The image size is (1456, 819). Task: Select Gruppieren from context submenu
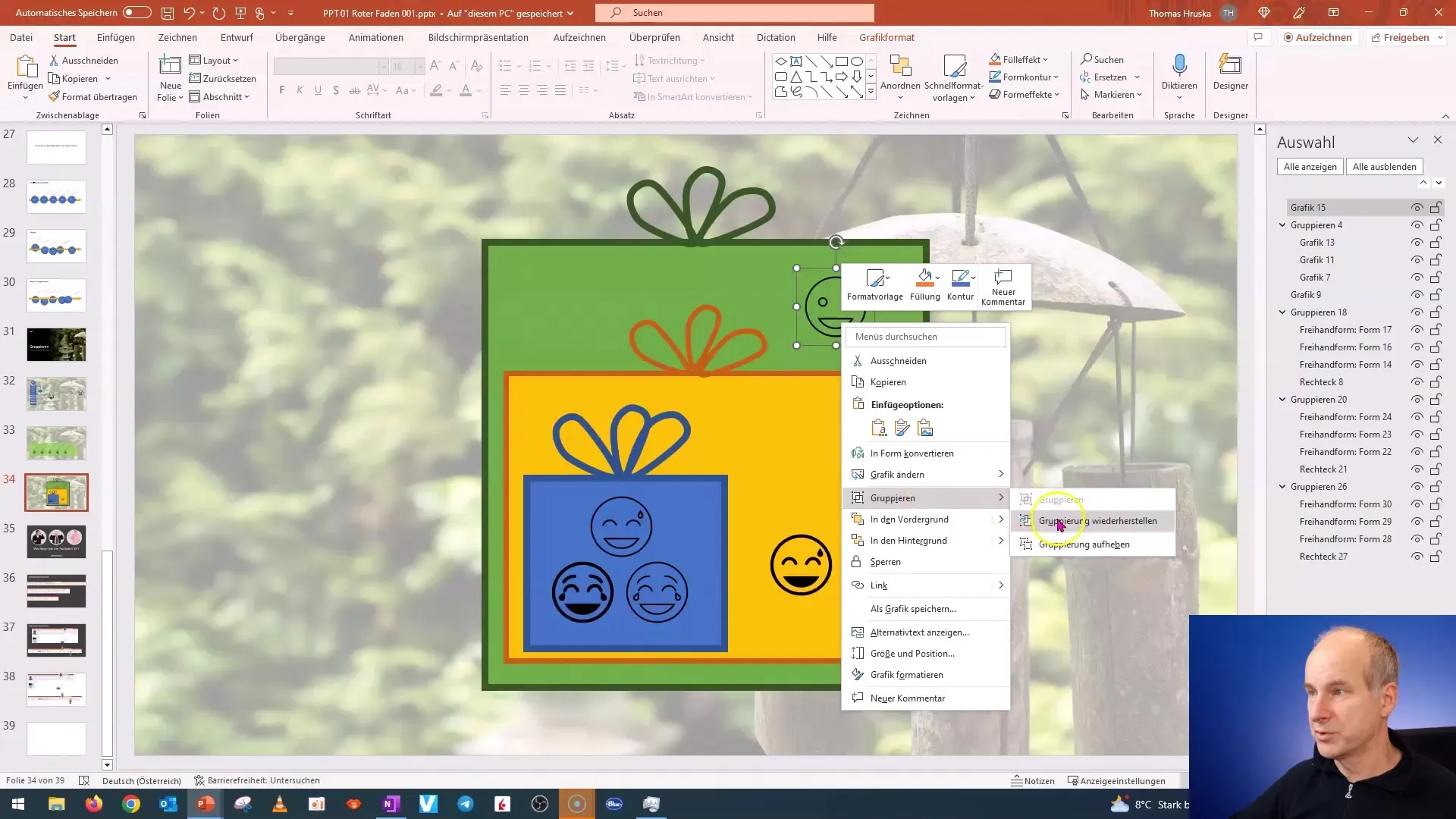[x=1062, y=498]
